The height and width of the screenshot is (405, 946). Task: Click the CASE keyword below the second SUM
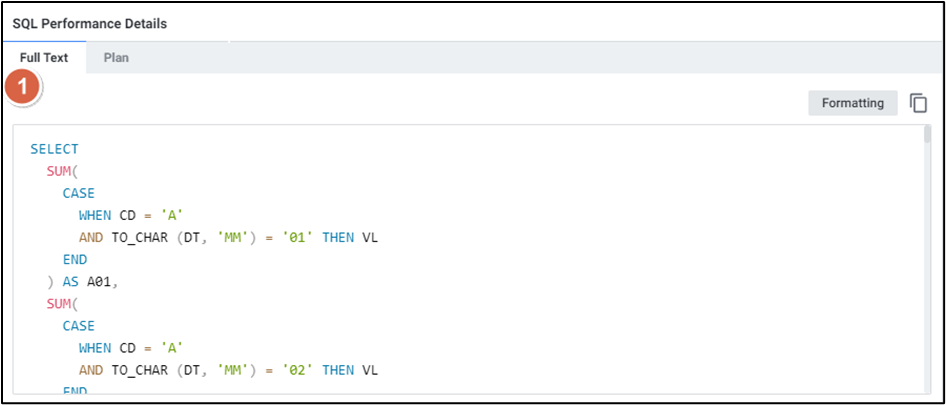tap(78, 325)
